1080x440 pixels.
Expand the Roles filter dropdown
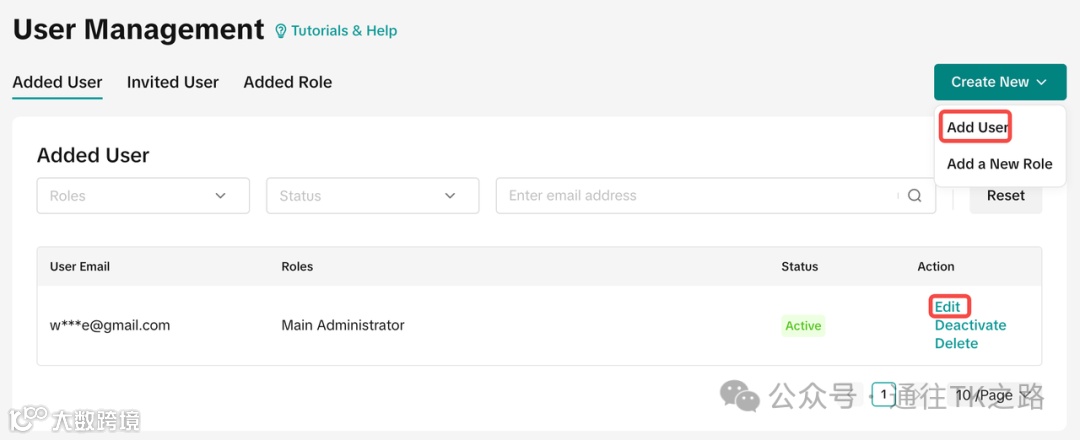(x=142, y=196)
